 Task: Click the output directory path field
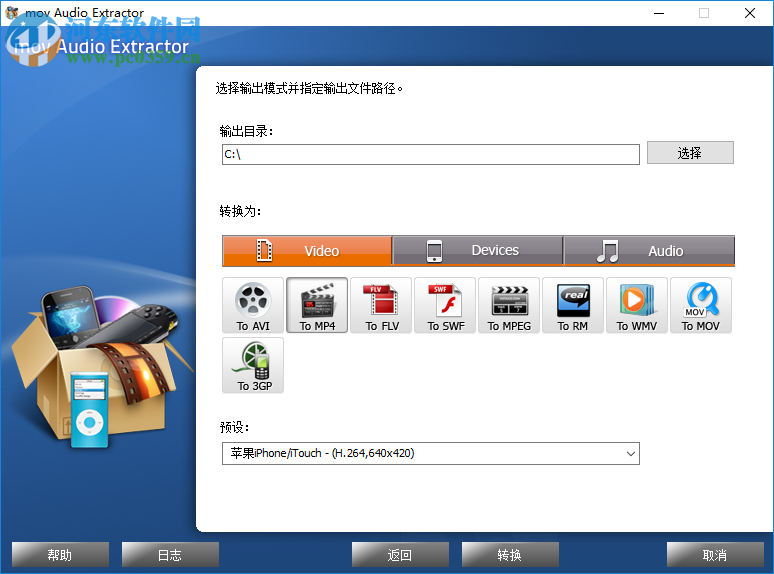click(431, 154)
